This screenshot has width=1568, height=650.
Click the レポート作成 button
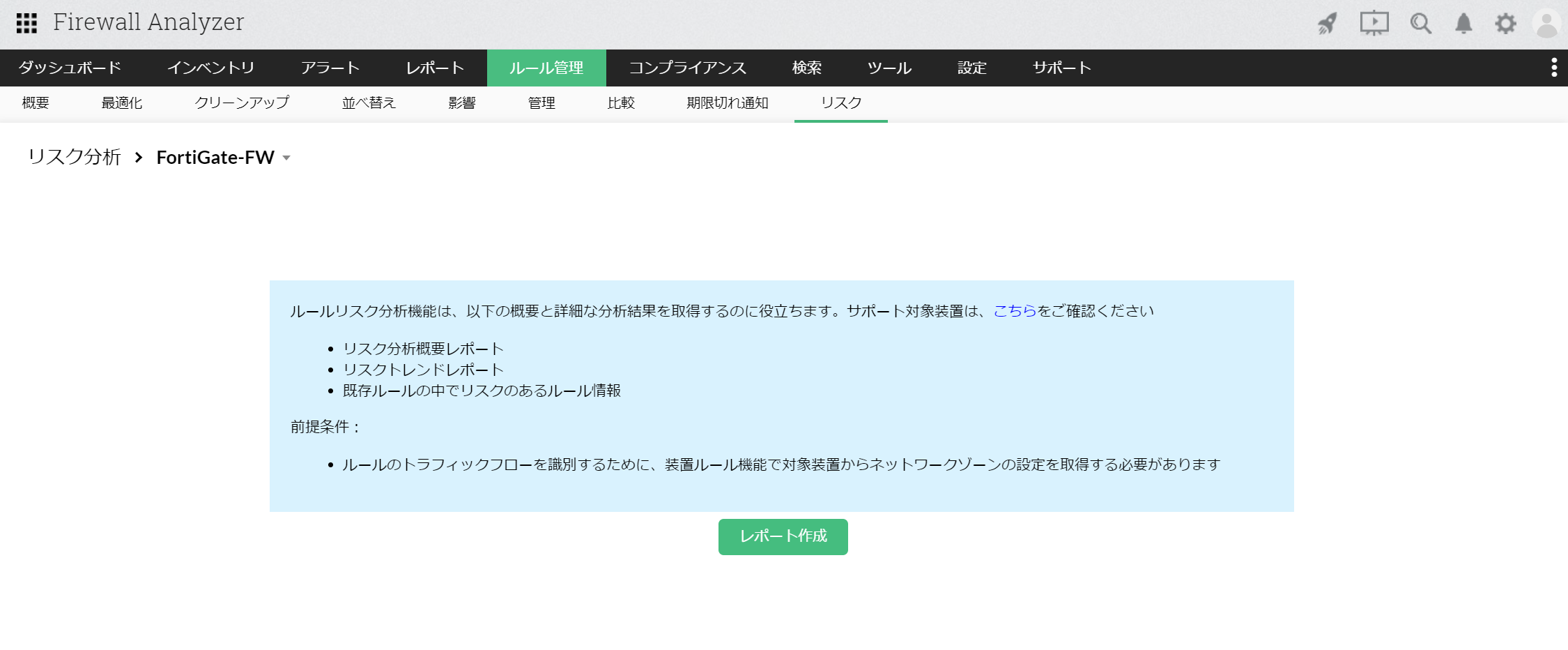pos(783,537)
